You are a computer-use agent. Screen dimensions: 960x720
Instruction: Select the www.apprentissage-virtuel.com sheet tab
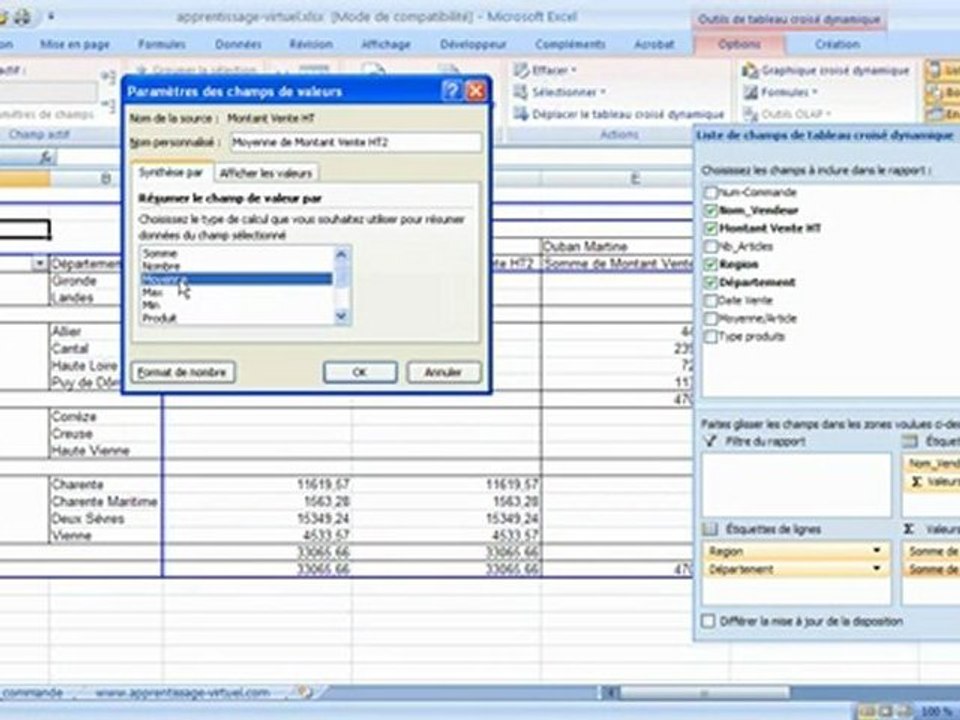(182, 692)
